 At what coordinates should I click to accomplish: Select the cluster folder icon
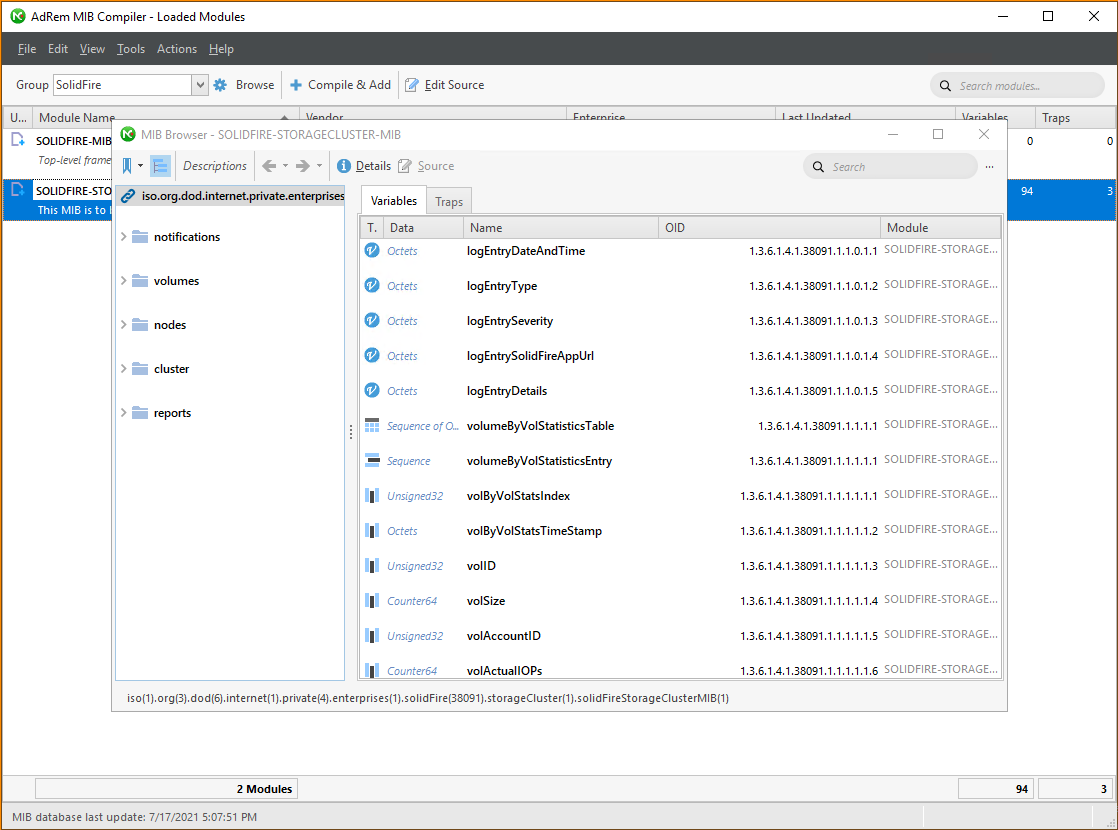pyautogui.click(x=140, y=369)
